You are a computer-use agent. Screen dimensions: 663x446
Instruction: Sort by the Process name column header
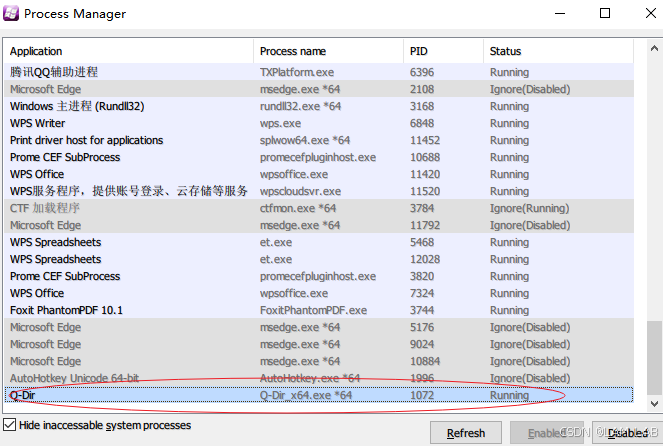pos(329,51)
